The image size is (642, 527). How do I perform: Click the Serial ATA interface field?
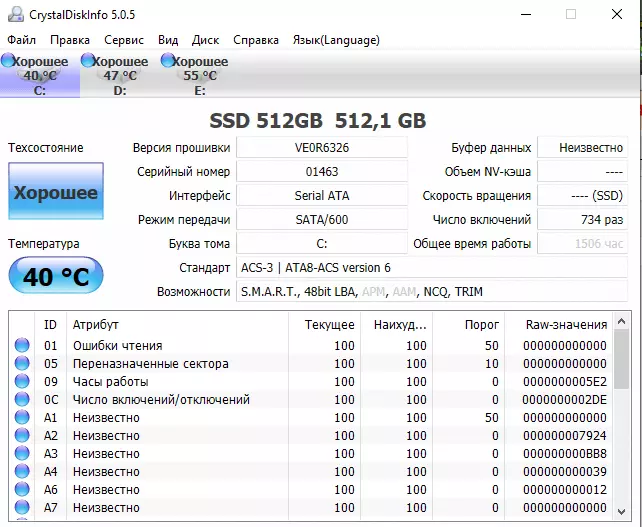tap(322, 195)
